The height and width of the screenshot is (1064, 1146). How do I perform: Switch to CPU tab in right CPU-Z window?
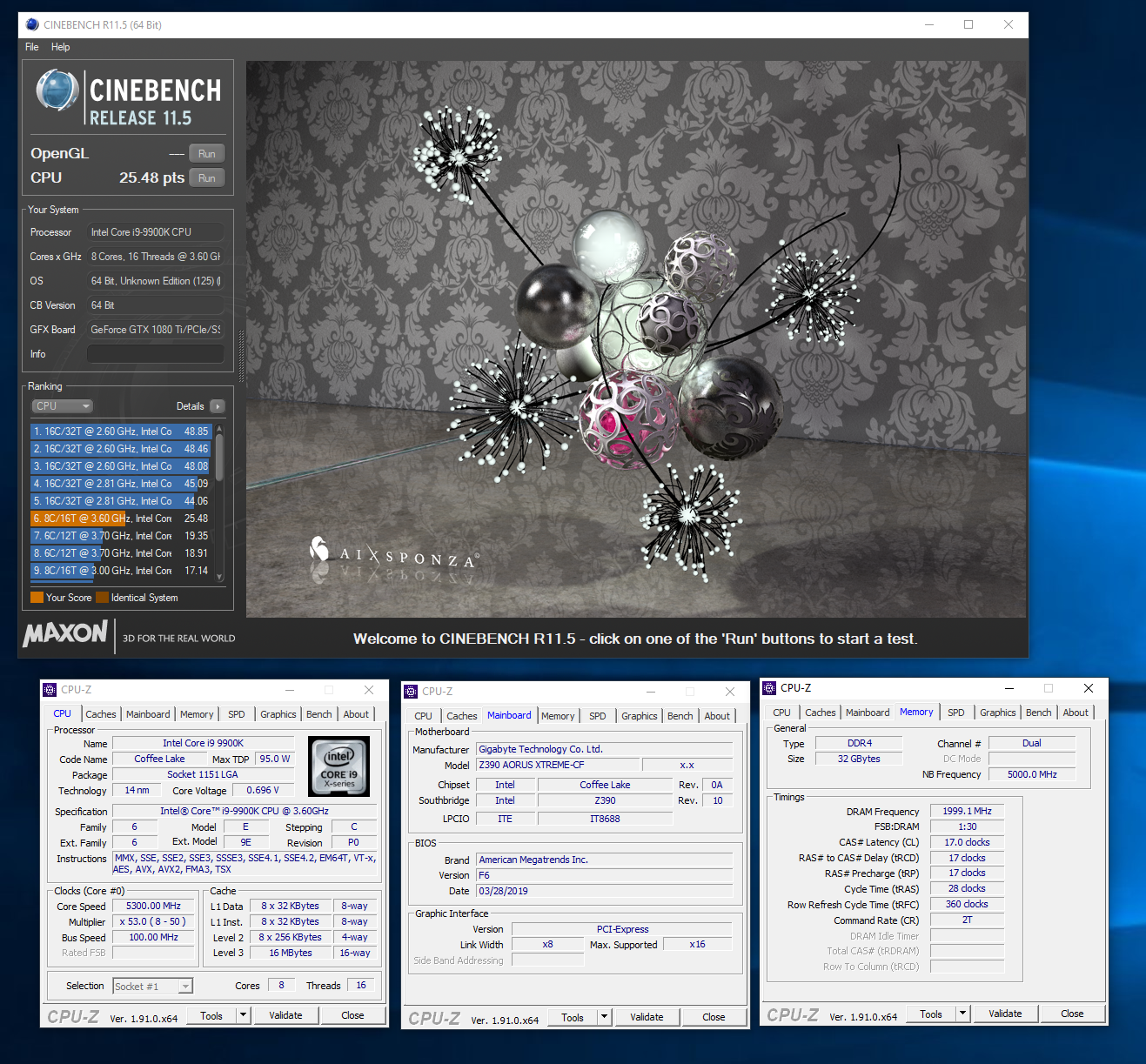click(x=782, y=713)
